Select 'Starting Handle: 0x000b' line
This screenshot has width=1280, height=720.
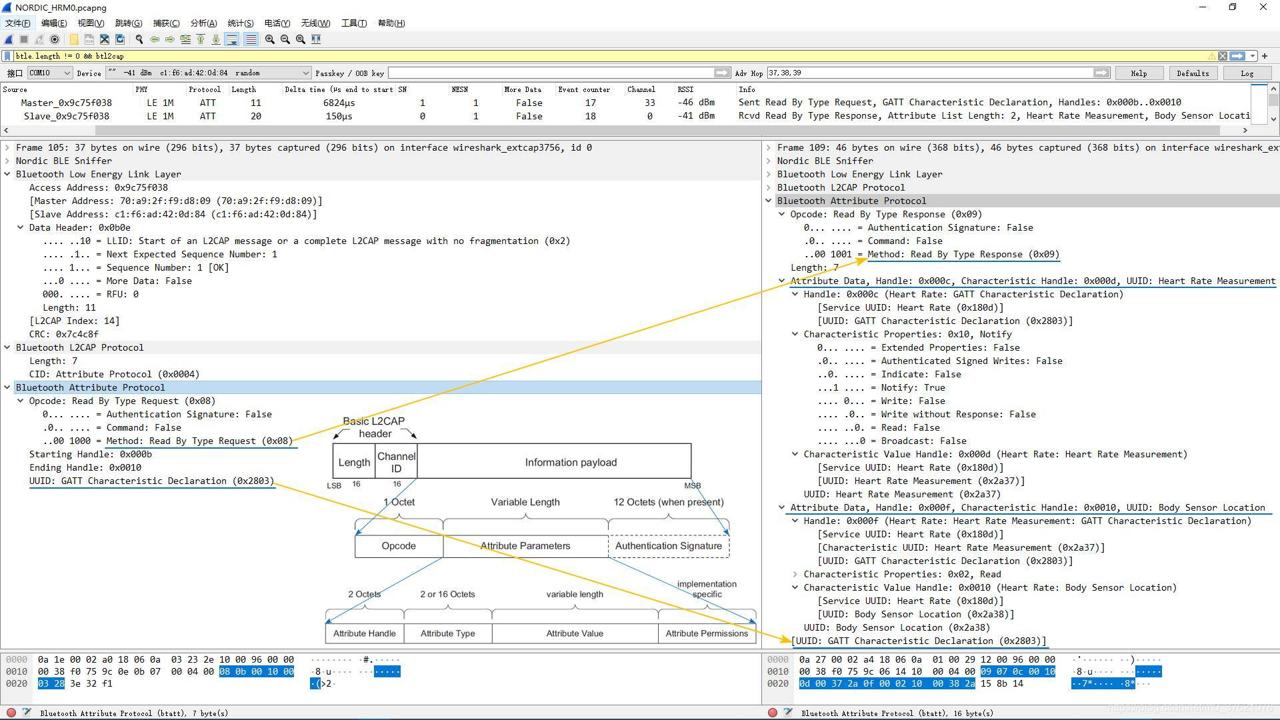[91, 454]
